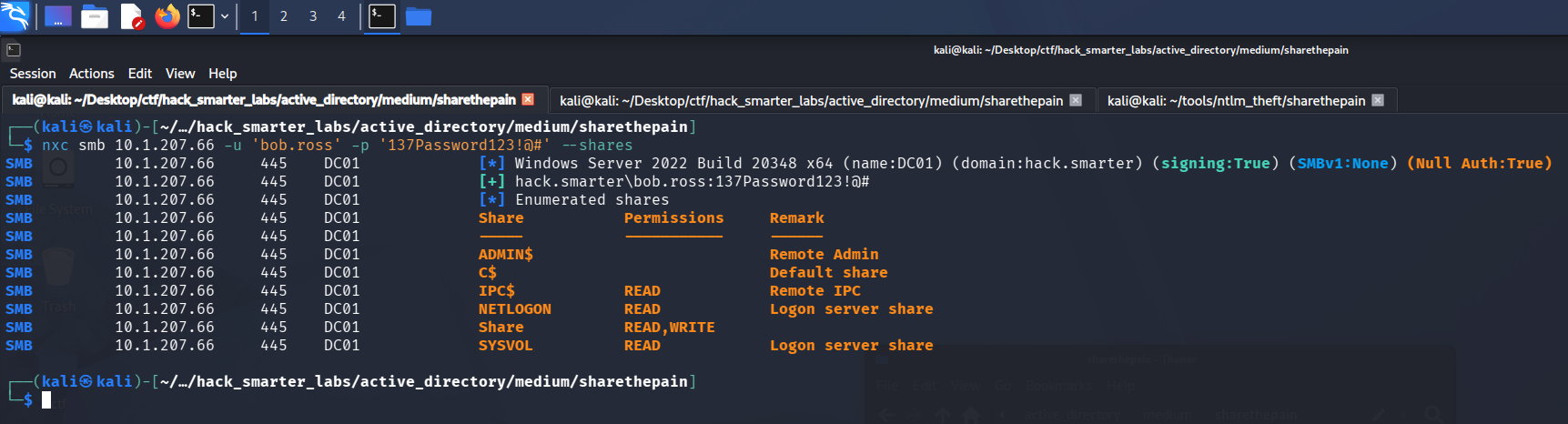Screen dimensions: 1568x424
Task: Click the terminal window title icon
Action: (x=13, y=50)
